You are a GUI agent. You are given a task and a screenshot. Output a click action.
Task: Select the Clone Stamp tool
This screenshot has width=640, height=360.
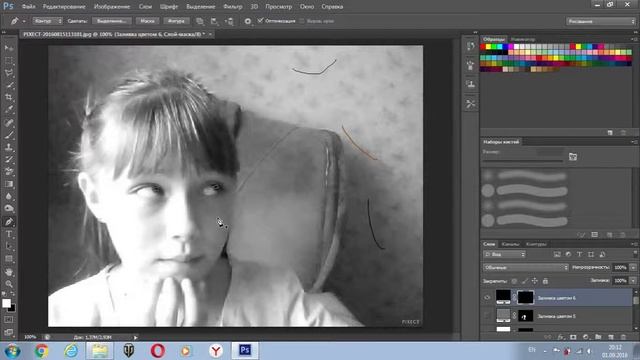click(x=9, y=147)
